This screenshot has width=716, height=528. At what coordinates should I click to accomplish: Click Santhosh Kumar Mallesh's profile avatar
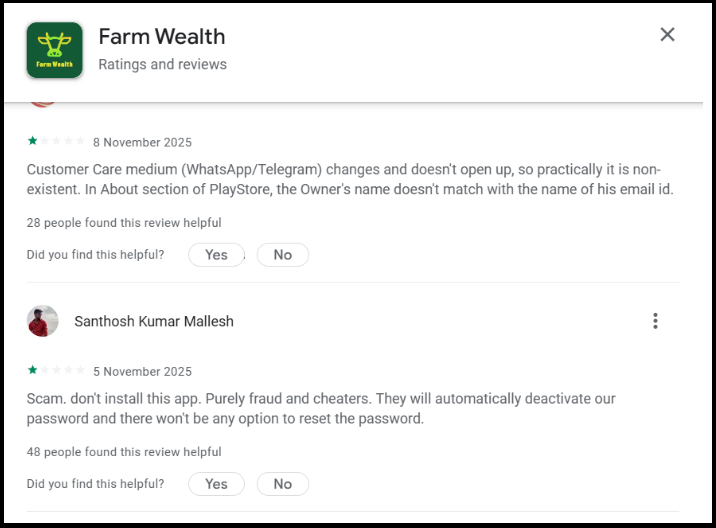click(43, 321)
